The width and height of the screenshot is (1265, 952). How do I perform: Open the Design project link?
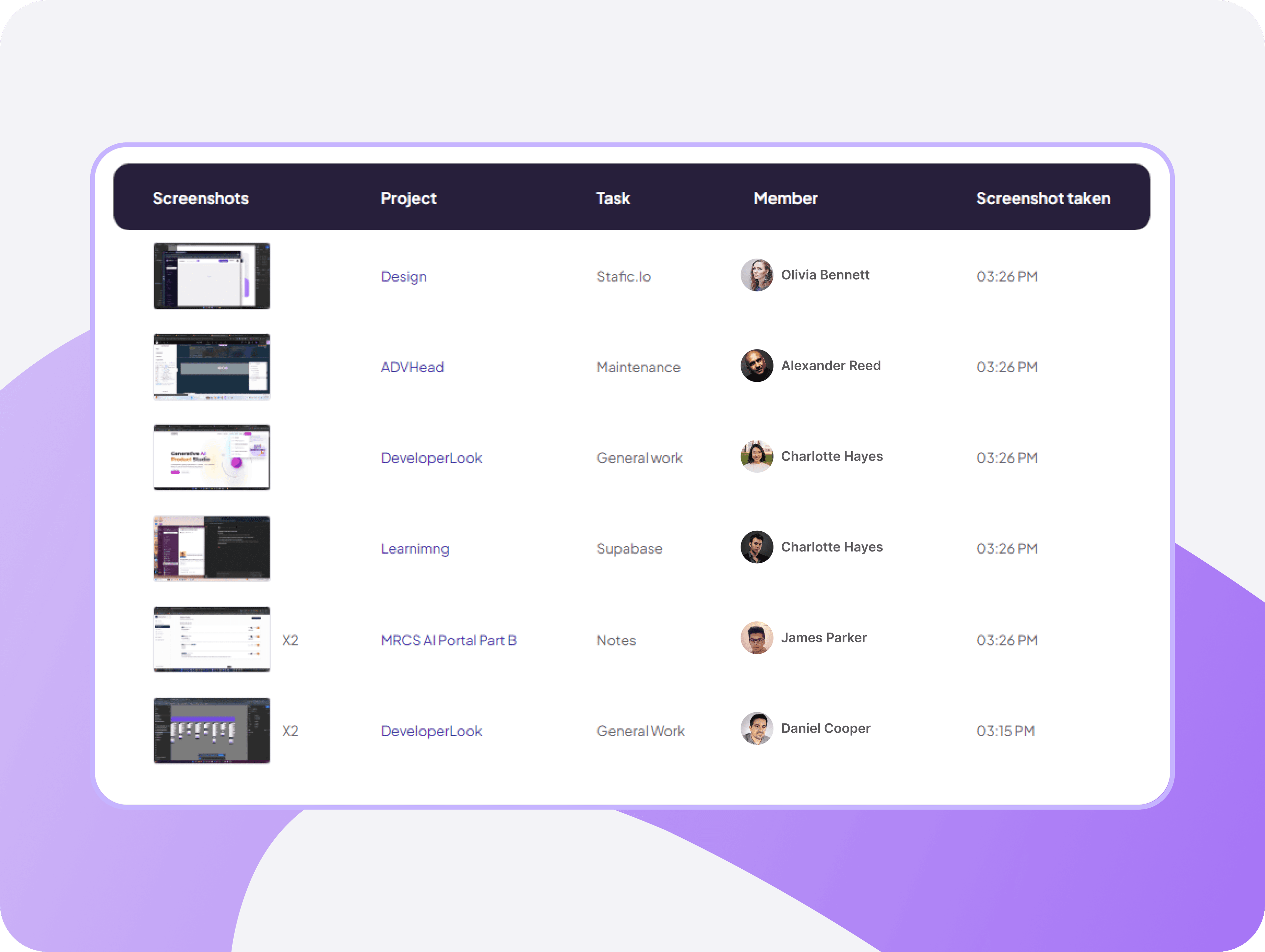[403, 276]
